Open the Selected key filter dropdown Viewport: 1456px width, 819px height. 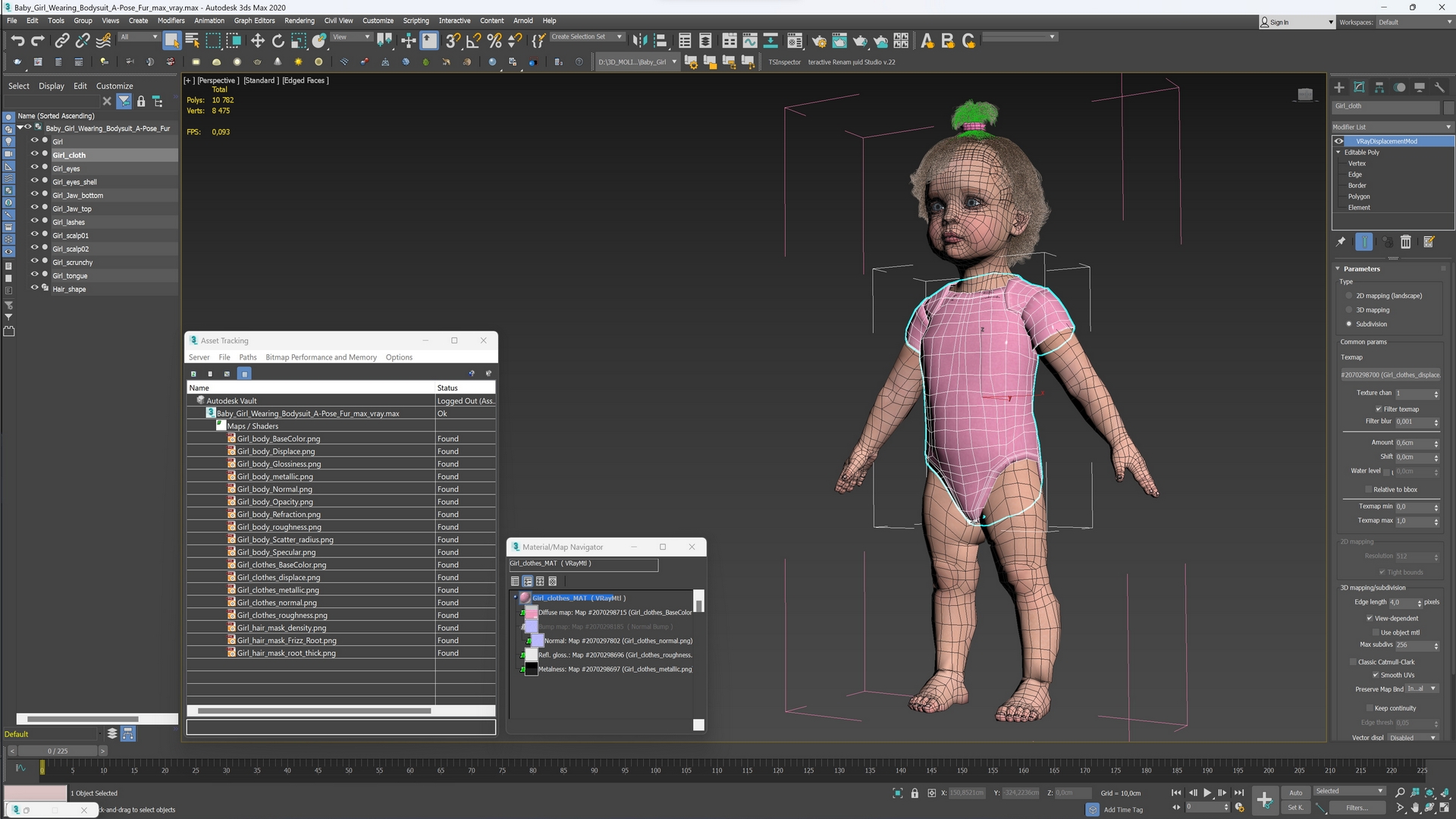coord(1349,791)
